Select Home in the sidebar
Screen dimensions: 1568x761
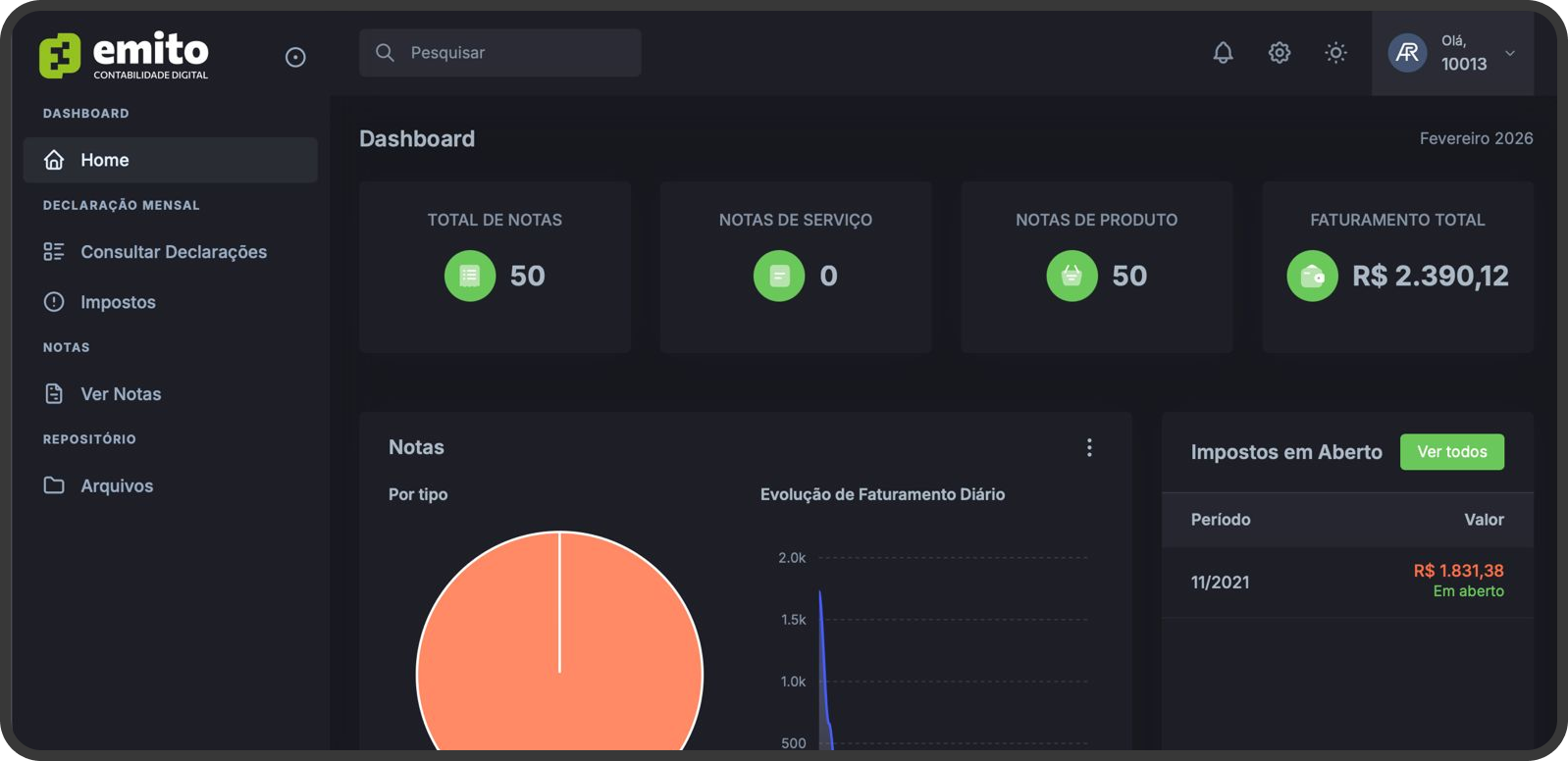click(170, 160)
